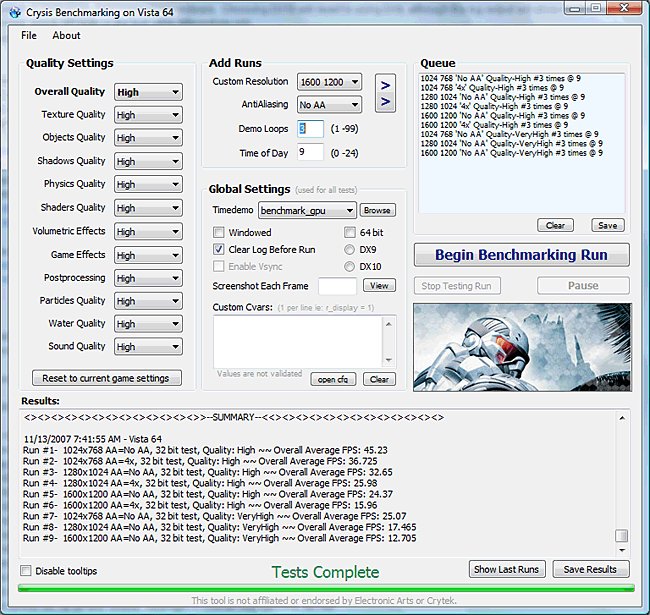This screenshot has width=650, height=615.
Task: Open the Game Effects dropdown
Action: click(148, 255)
